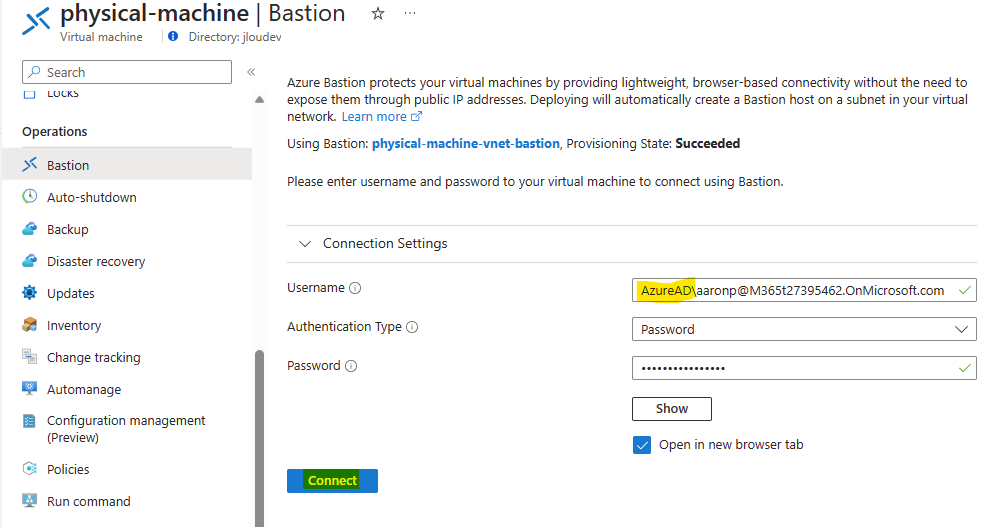Collapse the Connection Settings section

pos(305,244)
